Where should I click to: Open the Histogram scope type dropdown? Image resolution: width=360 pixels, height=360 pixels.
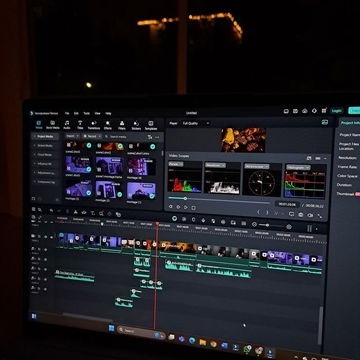298,167
